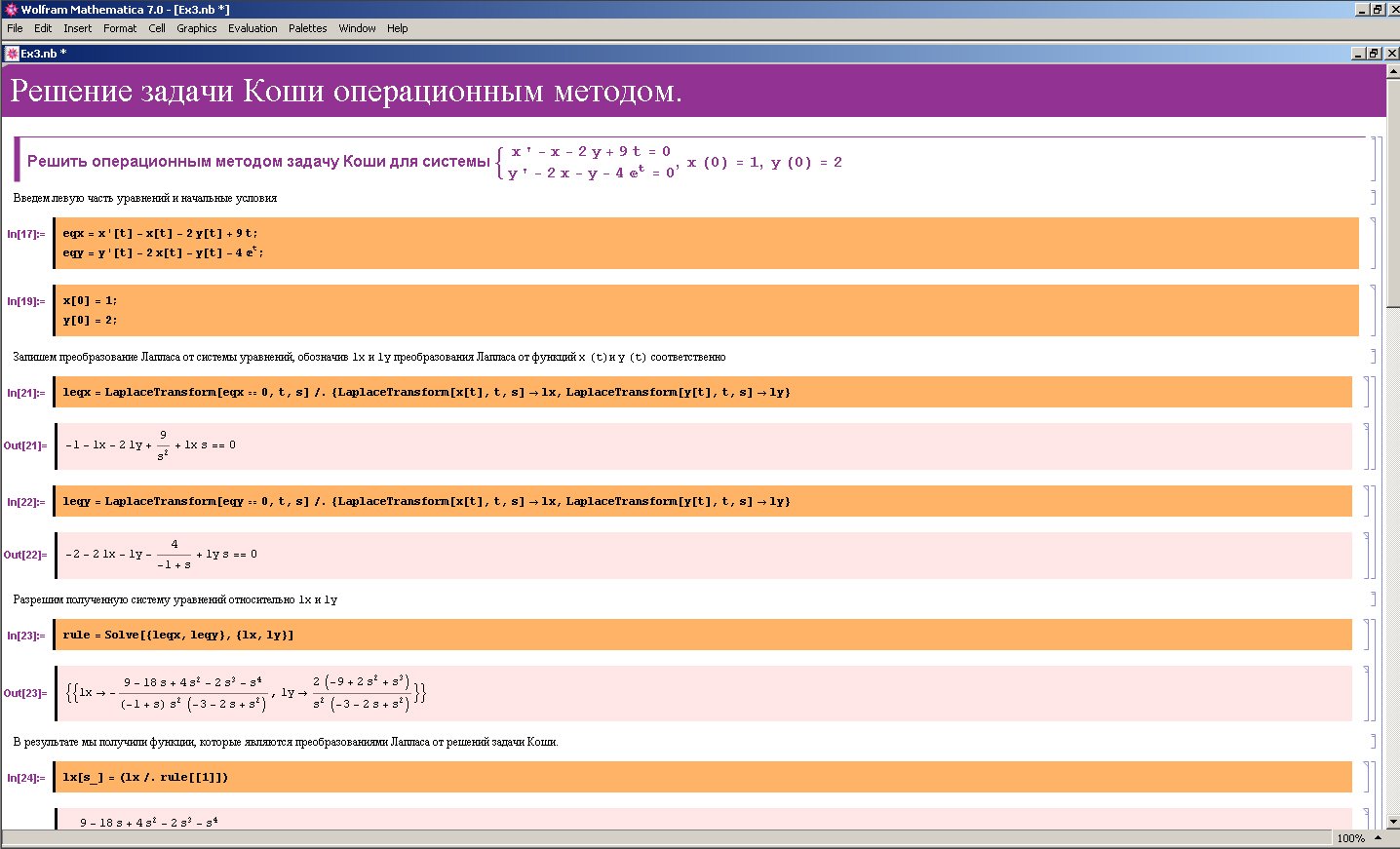The height and width of the screenshot is (849, 1400).
Task: Click scrollbar down arrow of the notebook
Action: [1392, 822]
